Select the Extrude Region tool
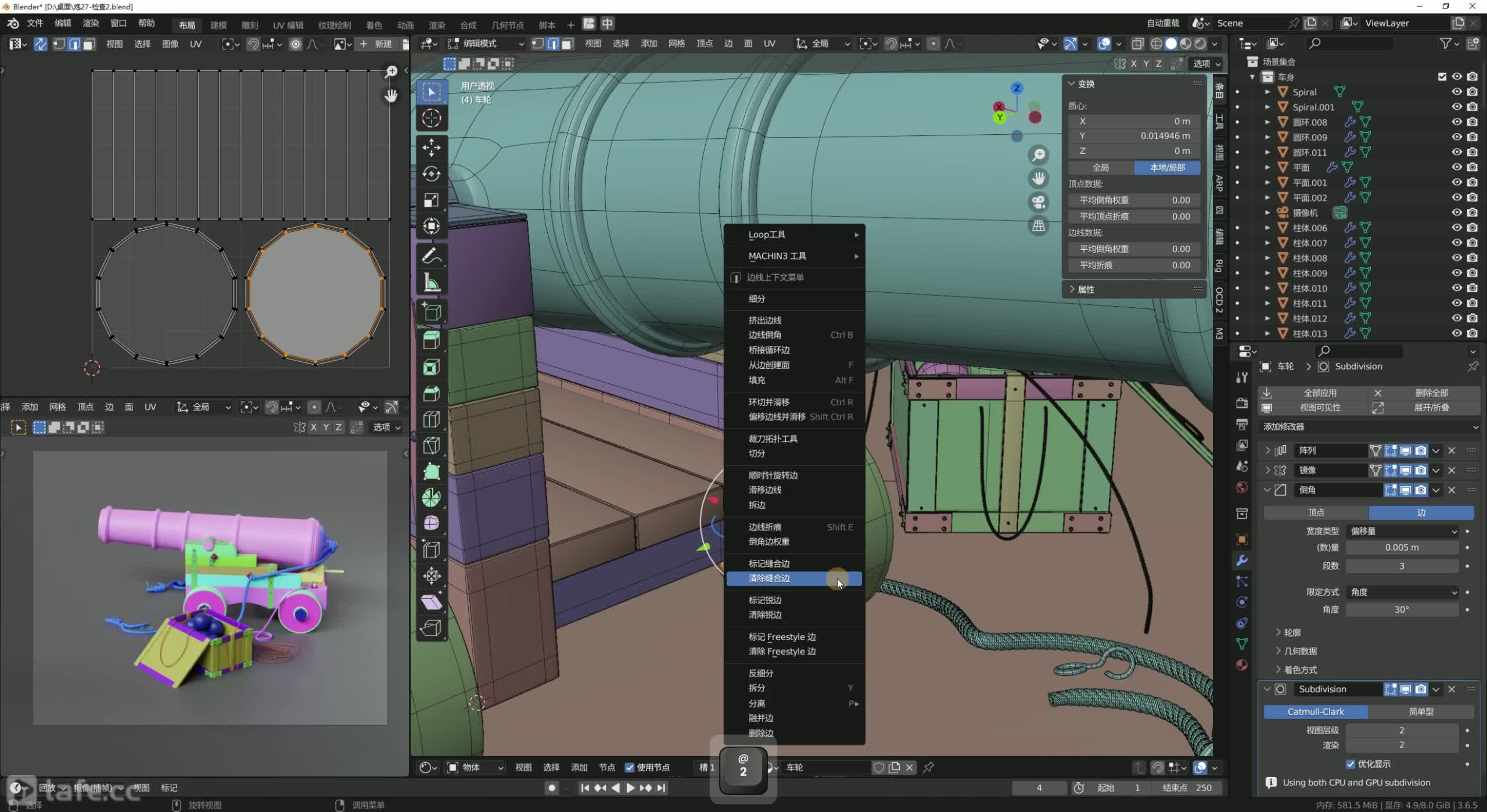The image size is (1487, 812). [x=431, y=340]
